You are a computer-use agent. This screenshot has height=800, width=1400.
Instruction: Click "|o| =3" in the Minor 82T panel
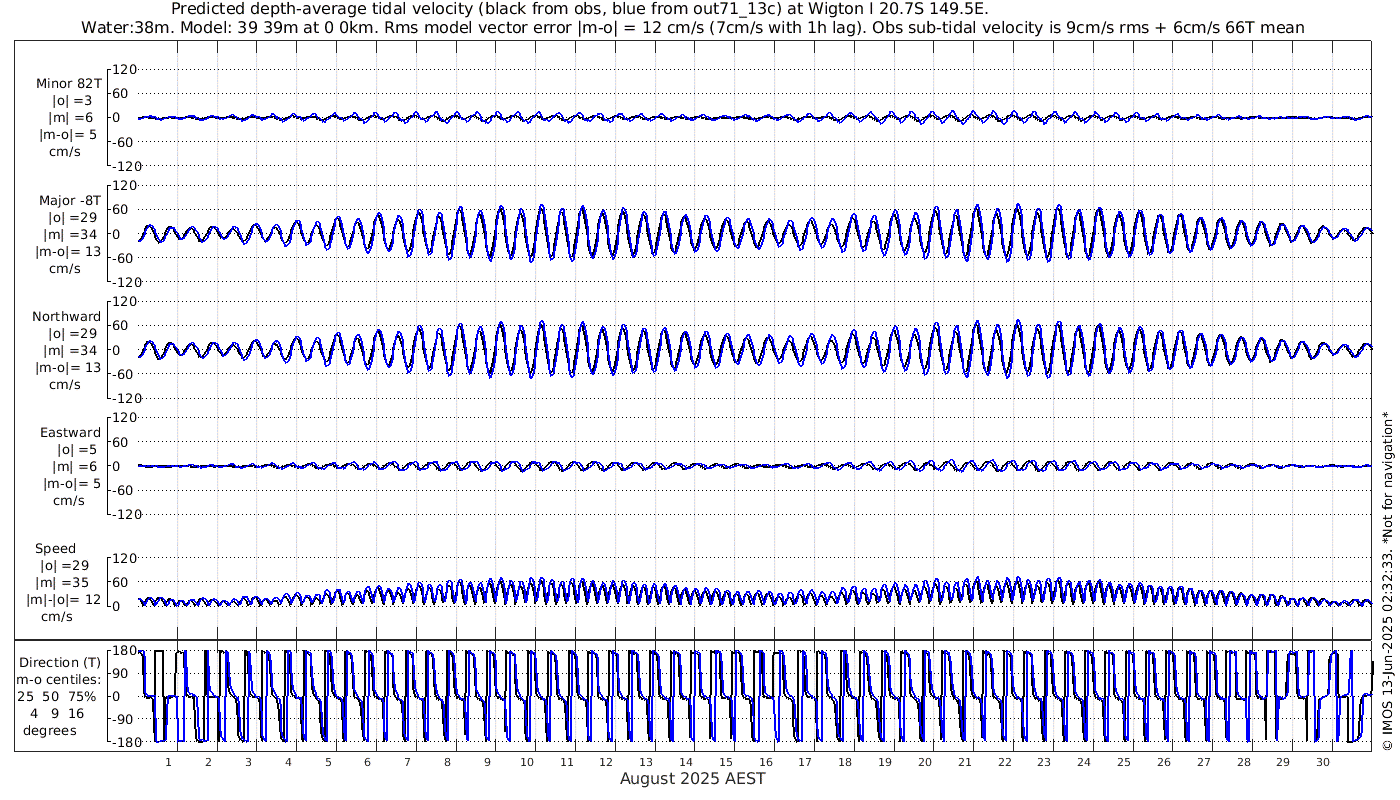72,100
